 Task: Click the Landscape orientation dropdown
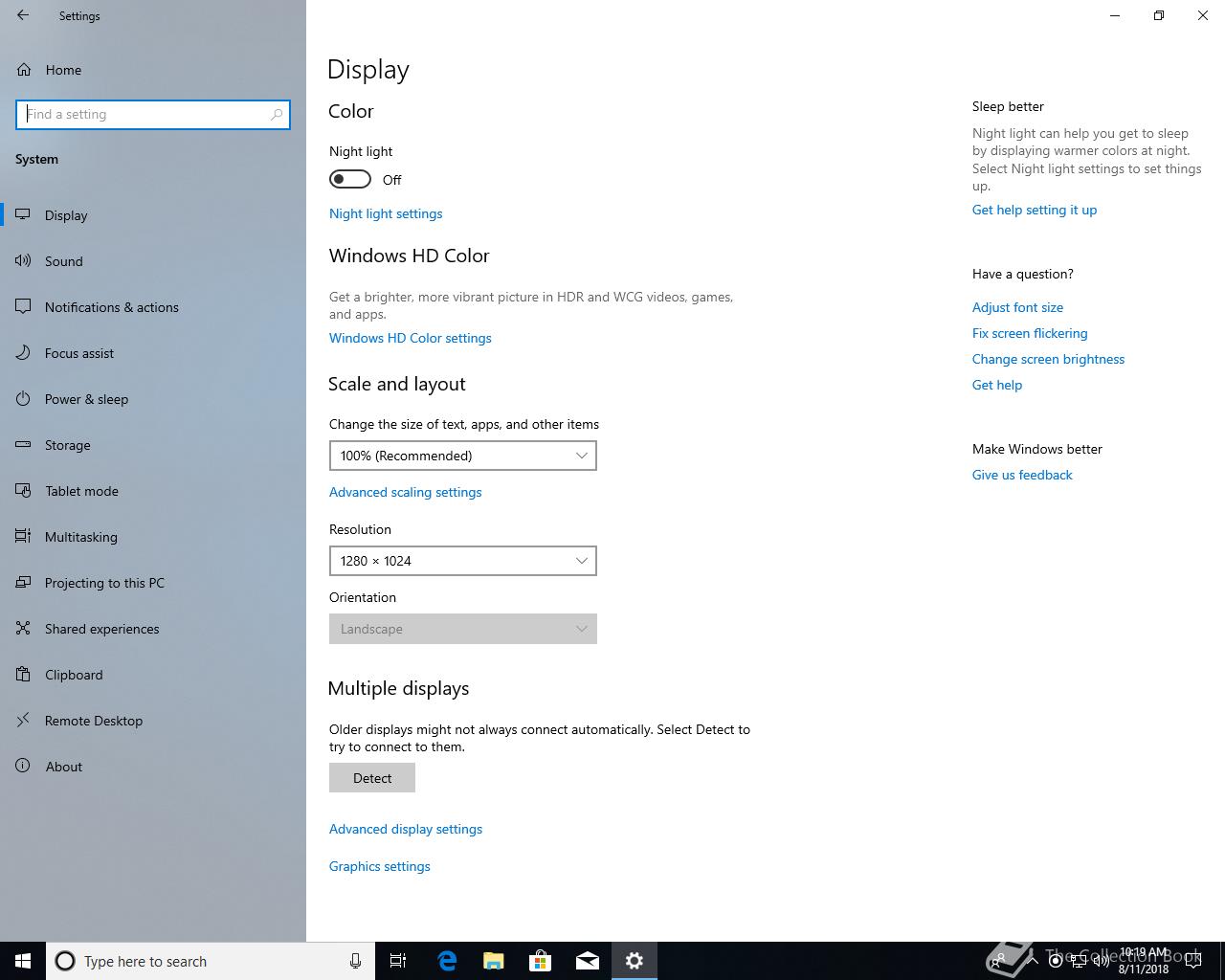[x=463, y=629]
